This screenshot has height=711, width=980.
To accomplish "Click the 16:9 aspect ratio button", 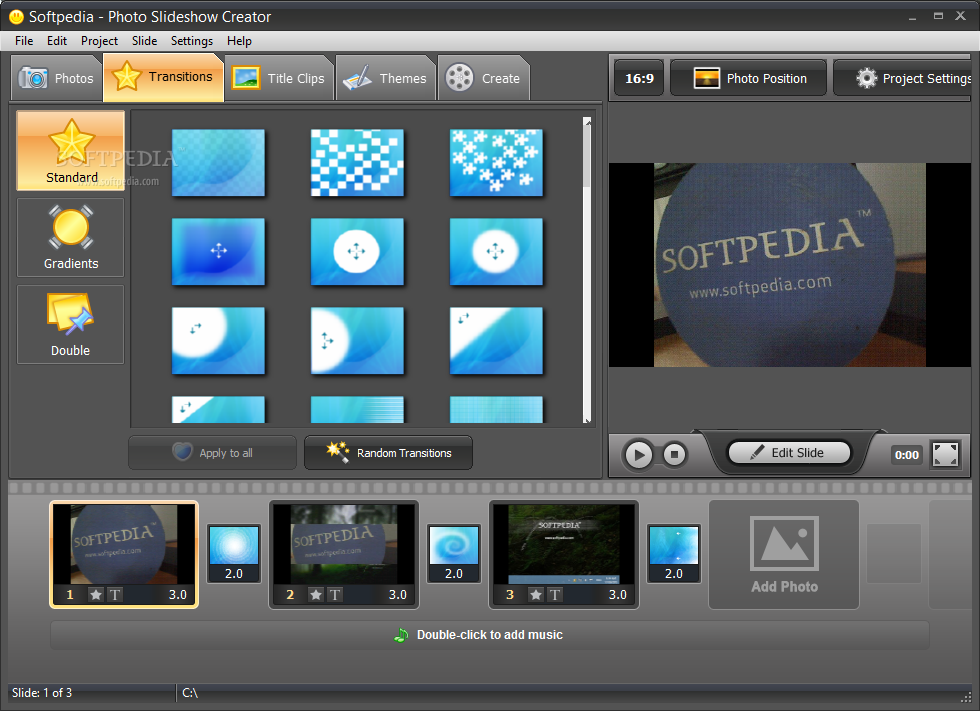I will click(x=639, y=78).
